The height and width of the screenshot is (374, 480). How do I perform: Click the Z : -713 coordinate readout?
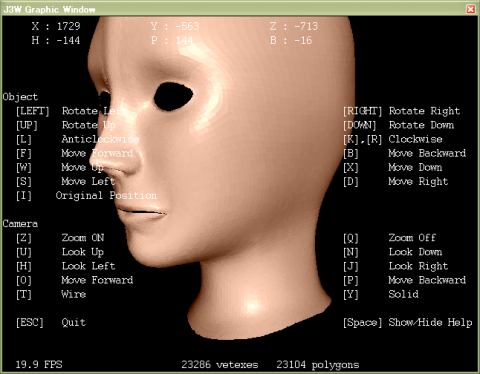[294, 26]
